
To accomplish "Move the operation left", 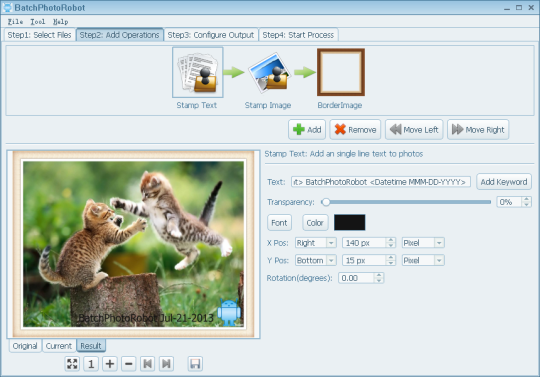I will (414, 129).
